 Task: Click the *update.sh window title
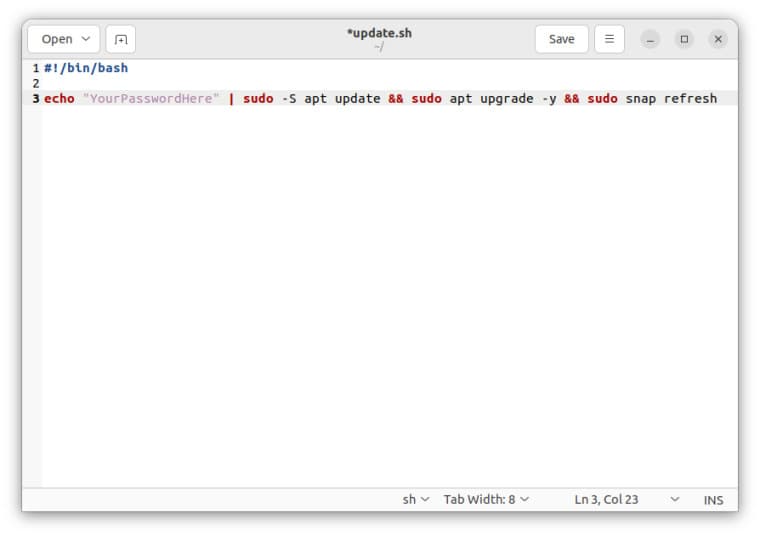click(379, 33)
